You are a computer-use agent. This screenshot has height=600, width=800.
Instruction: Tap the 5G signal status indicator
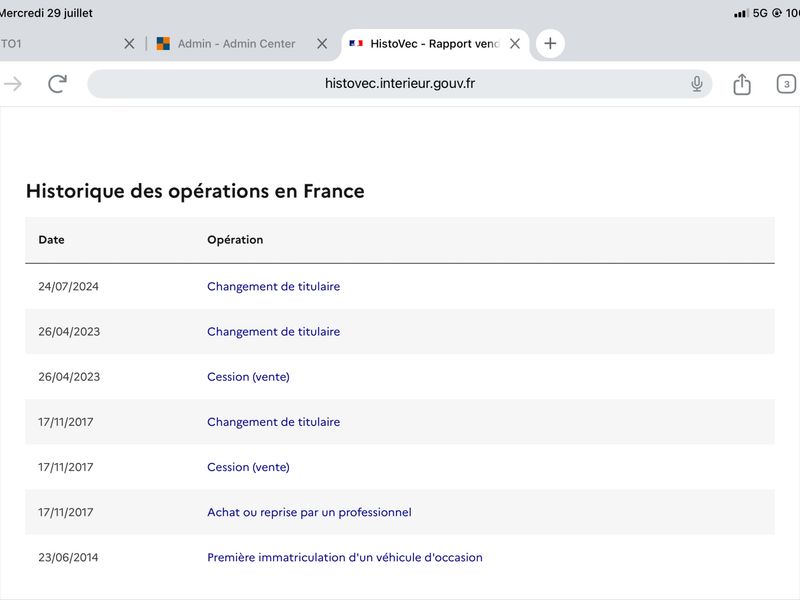(760, 13)
